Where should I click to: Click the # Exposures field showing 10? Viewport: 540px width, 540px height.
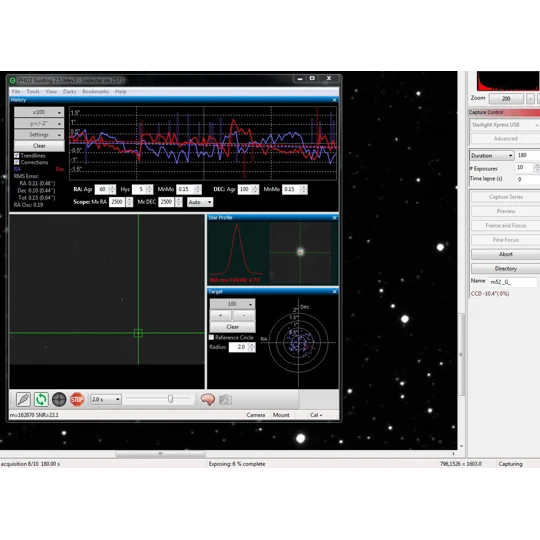(x=524, y=167)
